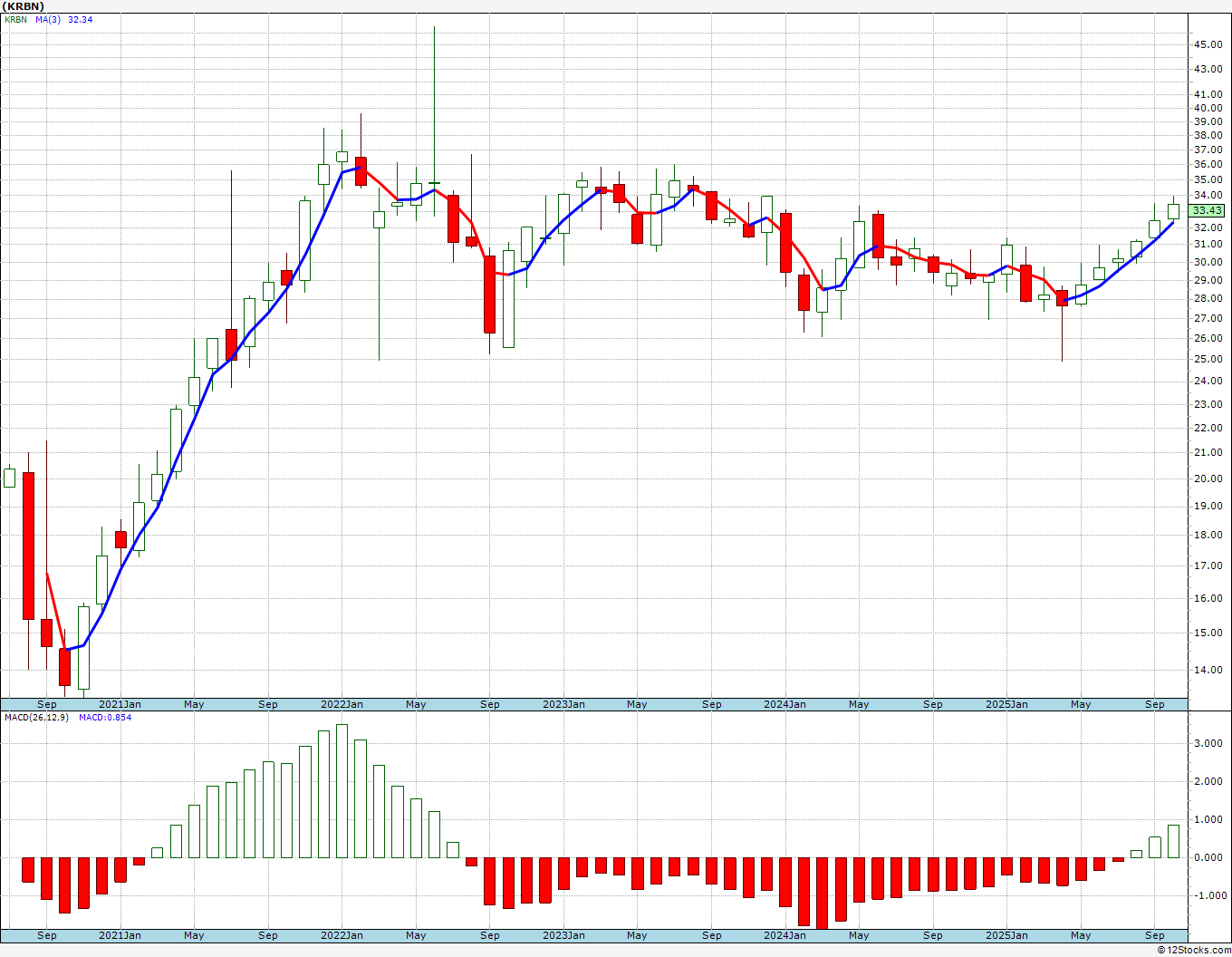Click the 22.00 price axis label
Image resolution: width=1232 pixels, height=957 pixels.
coord(1208,428)
